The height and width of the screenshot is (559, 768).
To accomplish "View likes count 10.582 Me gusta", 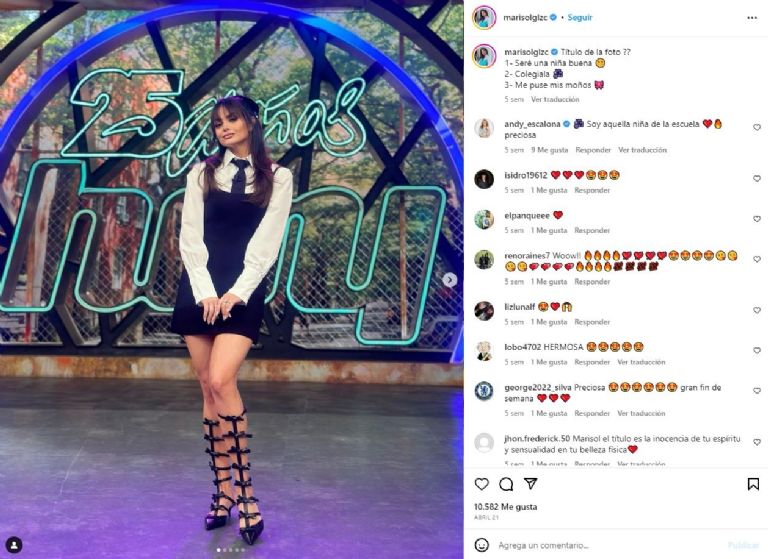I will coord(505,507).
